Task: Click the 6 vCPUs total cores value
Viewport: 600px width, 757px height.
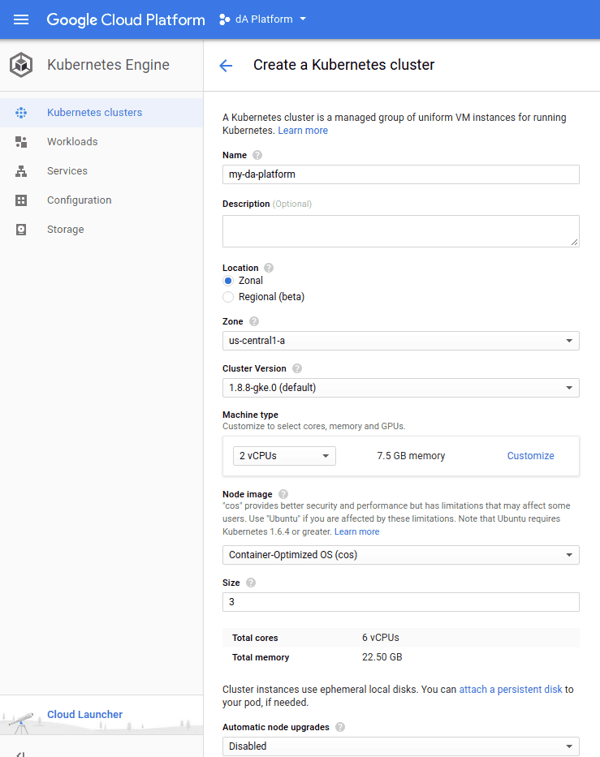Action: pos(380,637)
